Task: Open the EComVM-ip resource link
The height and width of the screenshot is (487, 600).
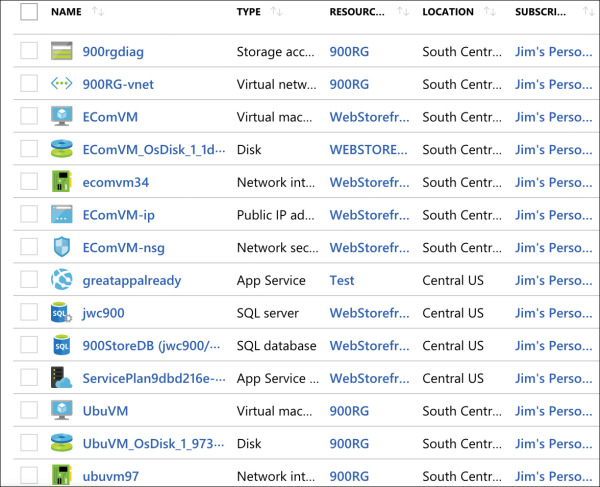Action: point(119,215)
